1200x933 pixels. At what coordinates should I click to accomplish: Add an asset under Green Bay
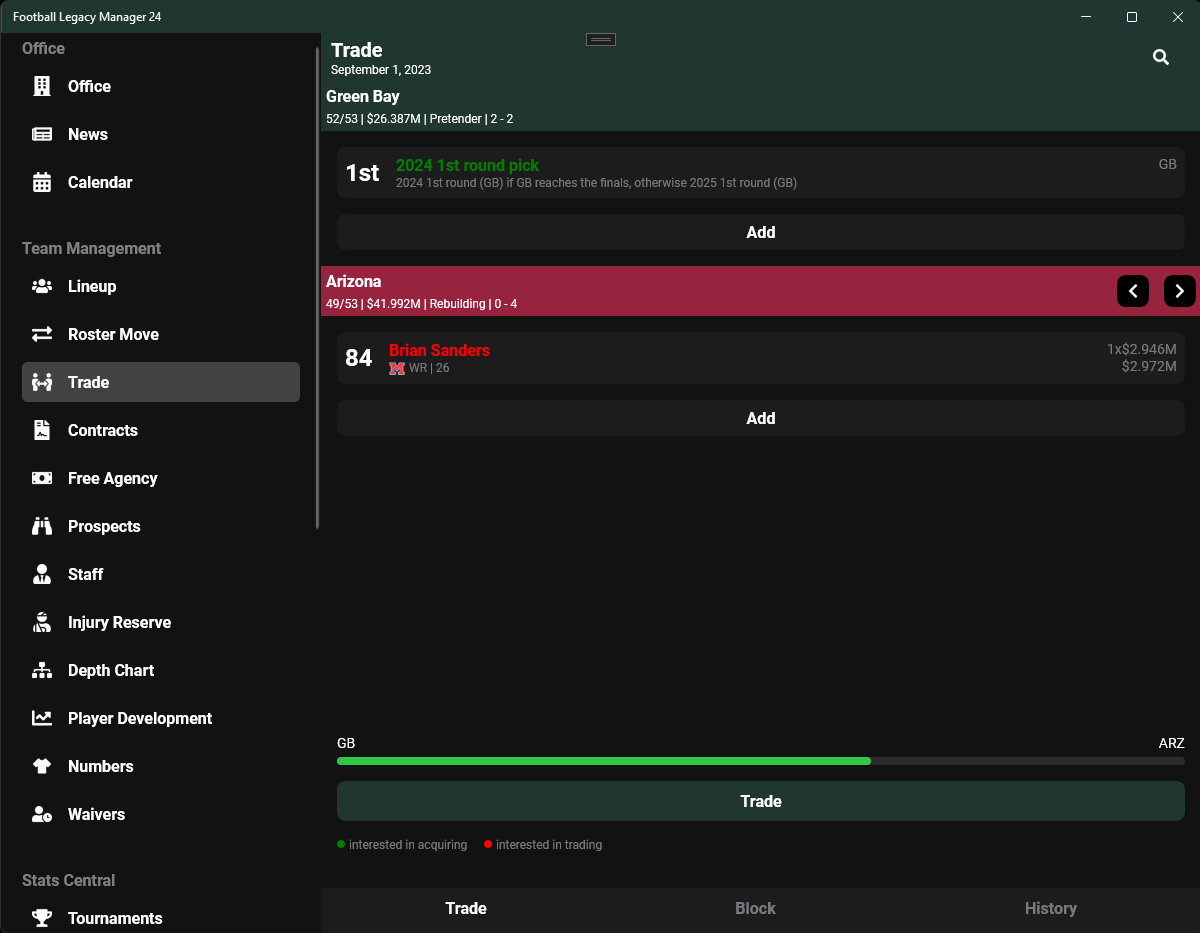click(x=761, y=232)
